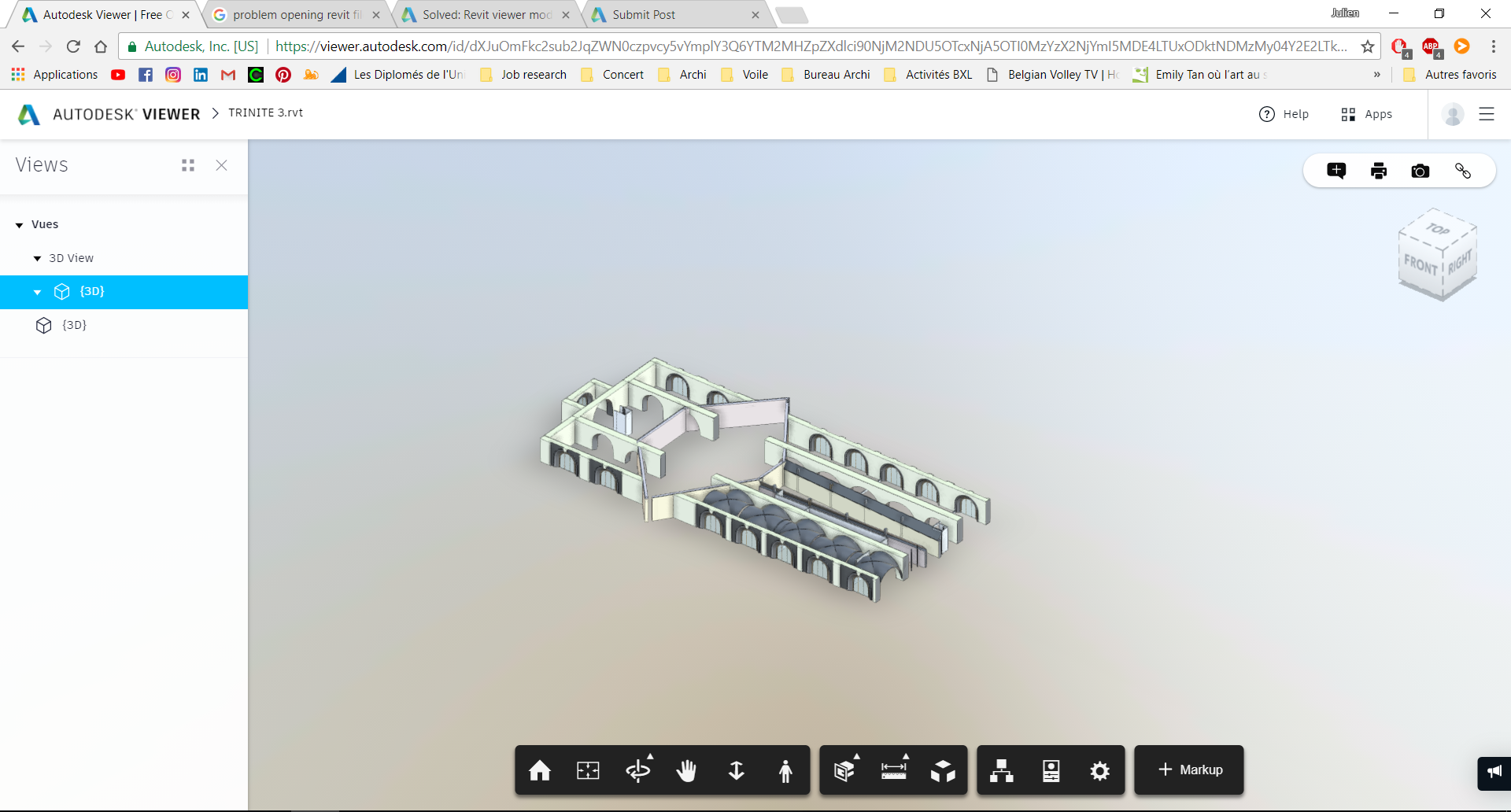Open the Gmail bookmark
The height and width of the screenshot is (812, 1511).
point(228,75)
